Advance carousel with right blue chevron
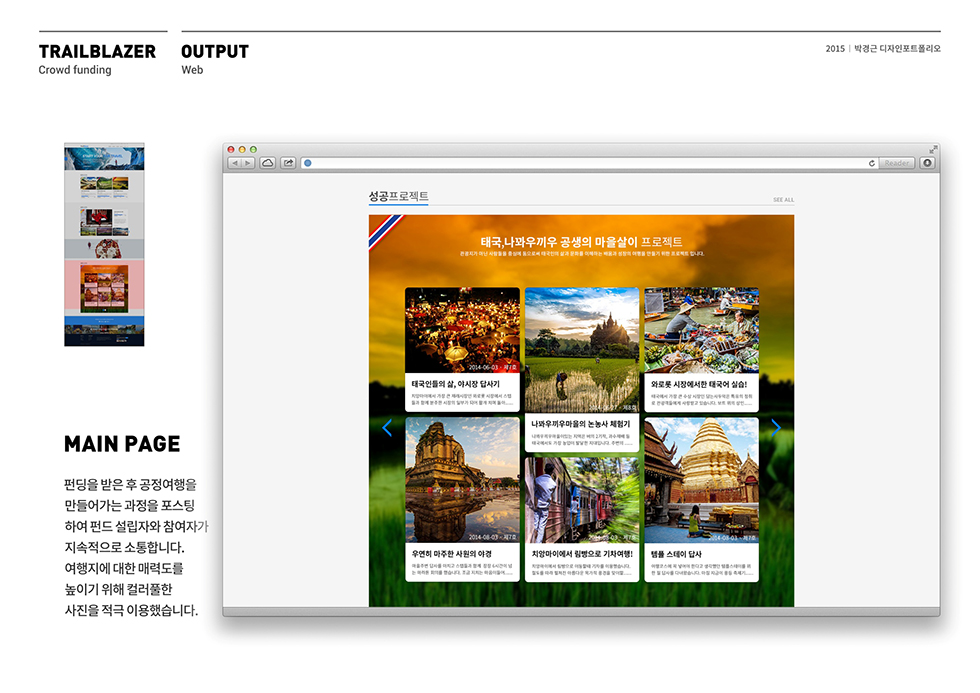980x693 pixels. click(x=776, y=428)
